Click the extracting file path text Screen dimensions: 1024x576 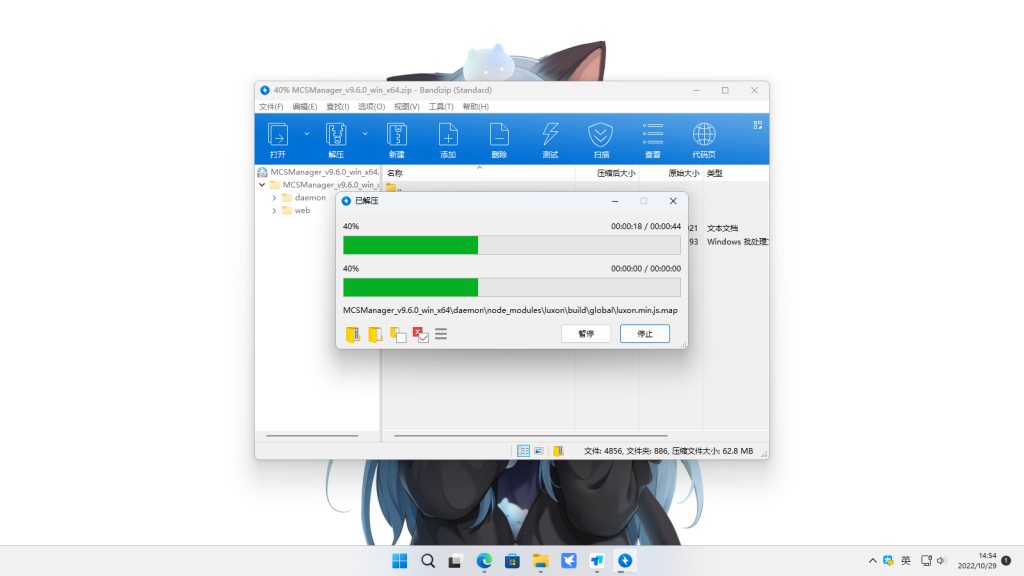tap(510, 310)
